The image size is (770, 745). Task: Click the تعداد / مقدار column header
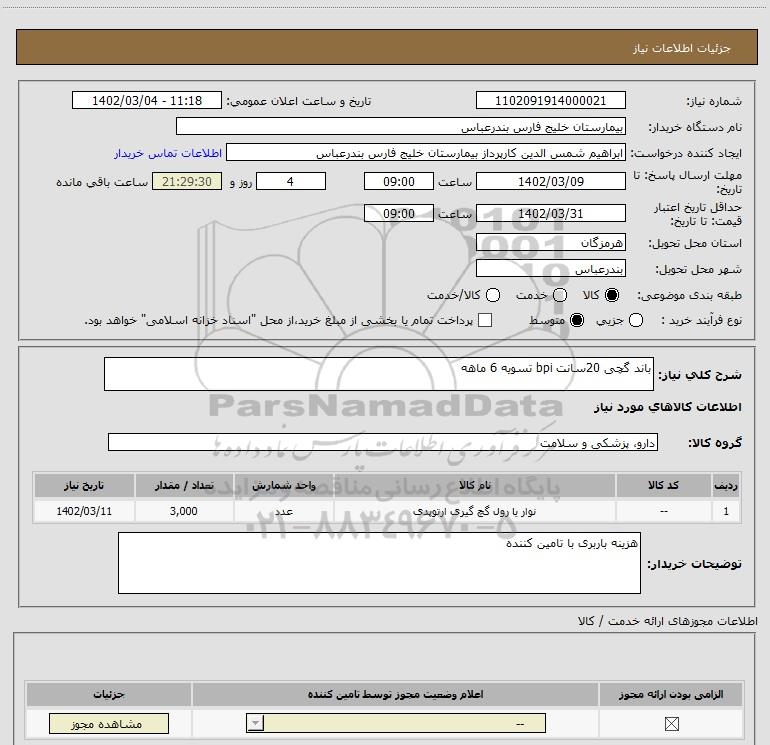(x=184, y=485)
